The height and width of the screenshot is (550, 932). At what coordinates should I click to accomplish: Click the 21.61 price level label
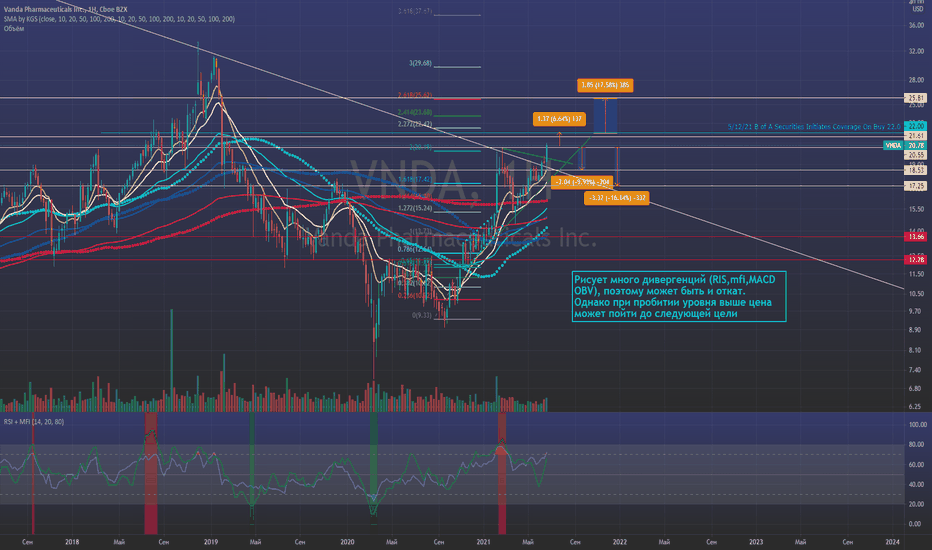915,136
